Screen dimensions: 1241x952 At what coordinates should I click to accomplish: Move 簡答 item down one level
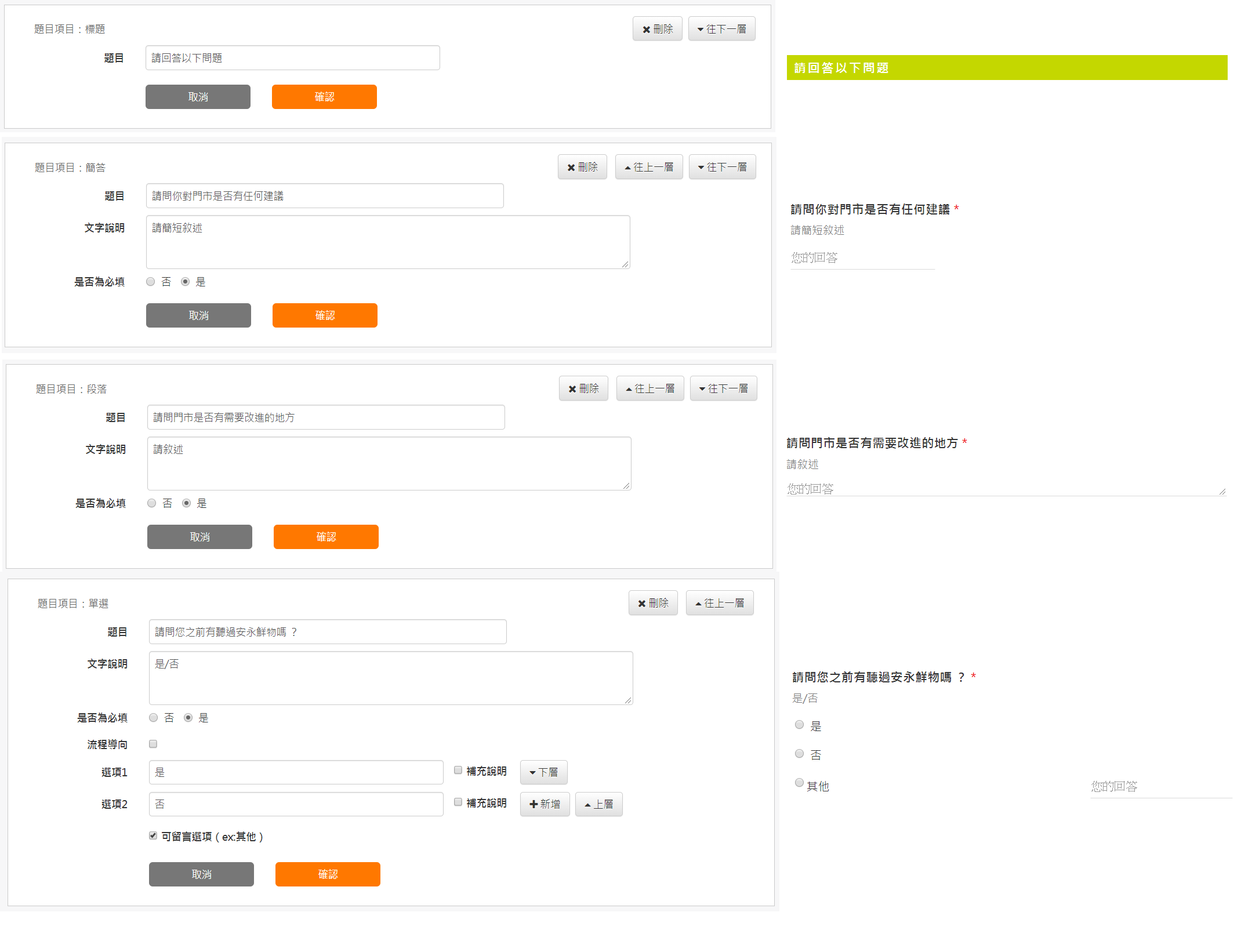722,167
